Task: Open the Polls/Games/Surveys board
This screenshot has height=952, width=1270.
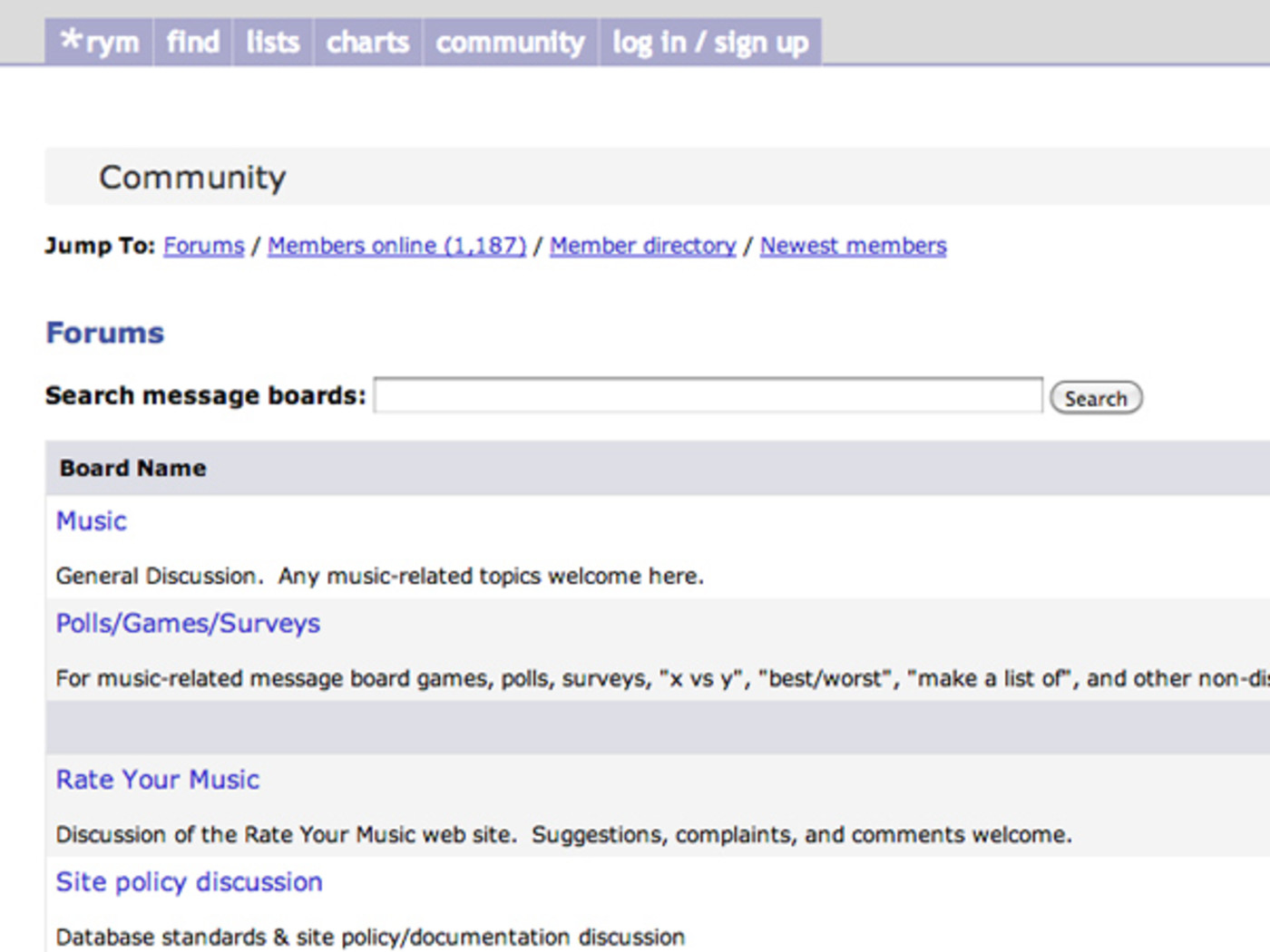Action: (x=188, y=624)
